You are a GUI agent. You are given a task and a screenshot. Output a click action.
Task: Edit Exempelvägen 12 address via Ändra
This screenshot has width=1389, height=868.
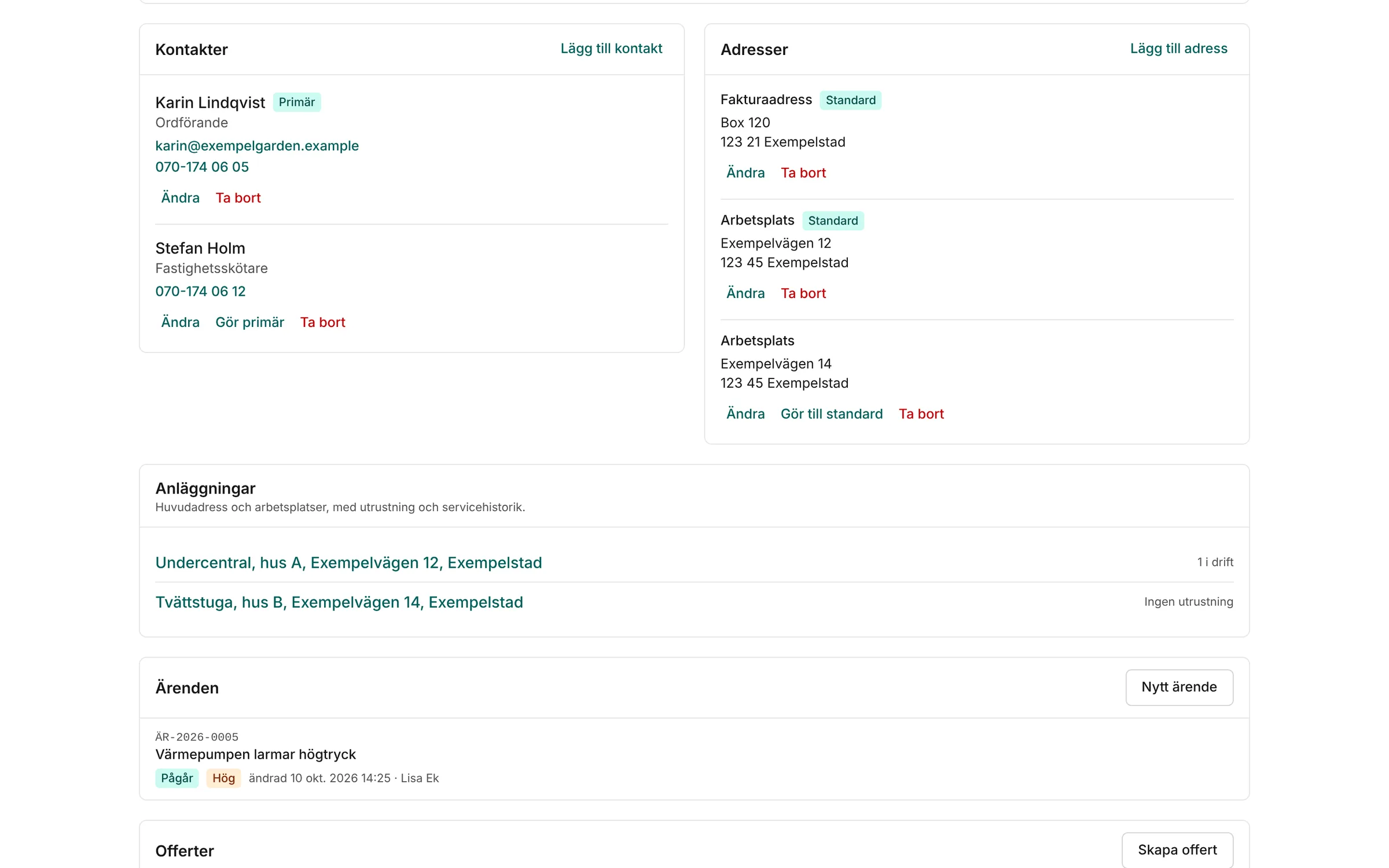(745, 293)
